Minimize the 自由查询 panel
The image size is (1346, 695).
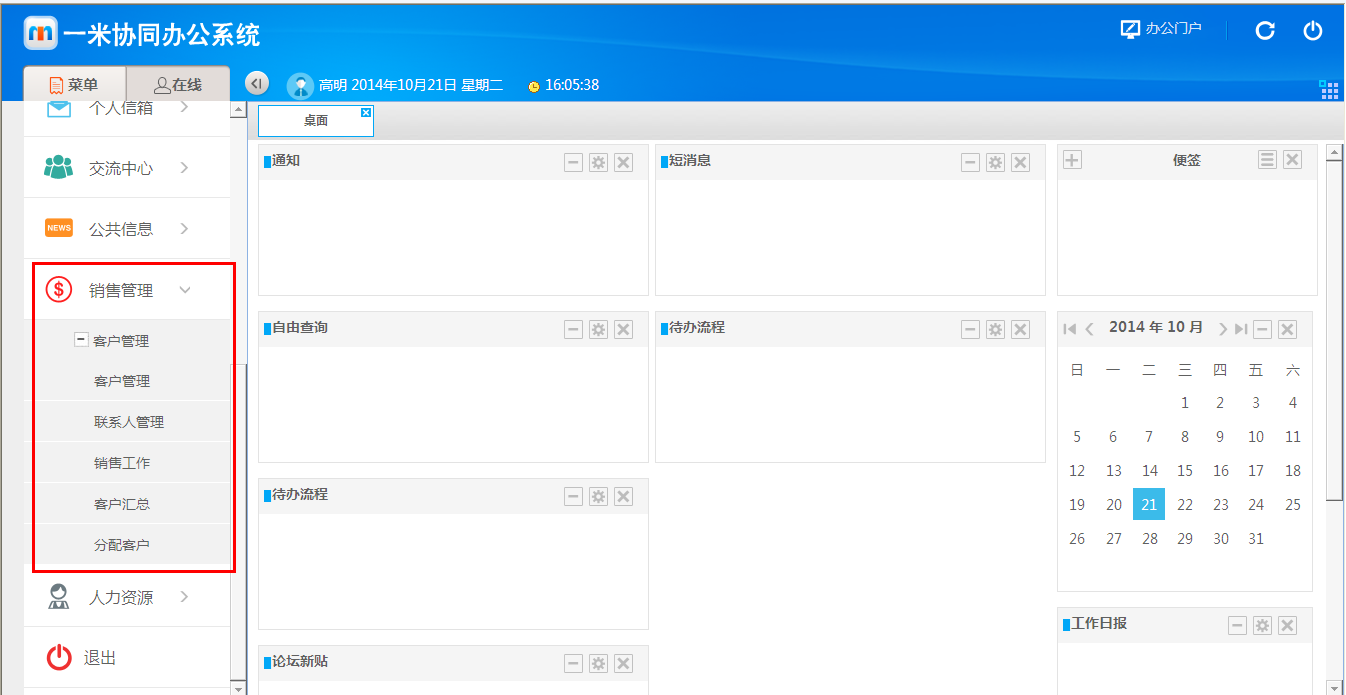point(573,330)
